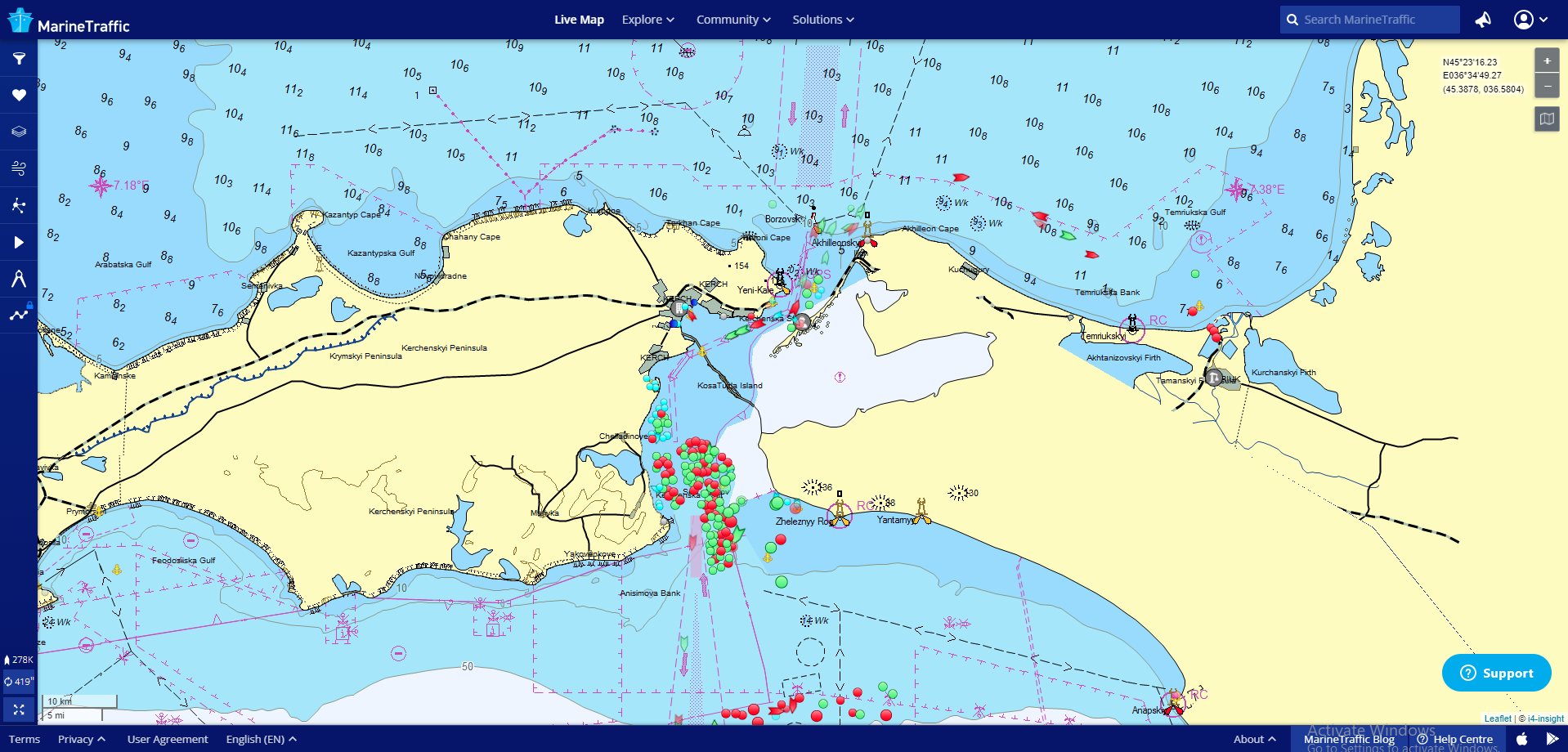The width and height of the screenshot is (1568, 752).
Task: Toggle the map style selector button
Action: pyautogui.click(x=1547, y=119)
